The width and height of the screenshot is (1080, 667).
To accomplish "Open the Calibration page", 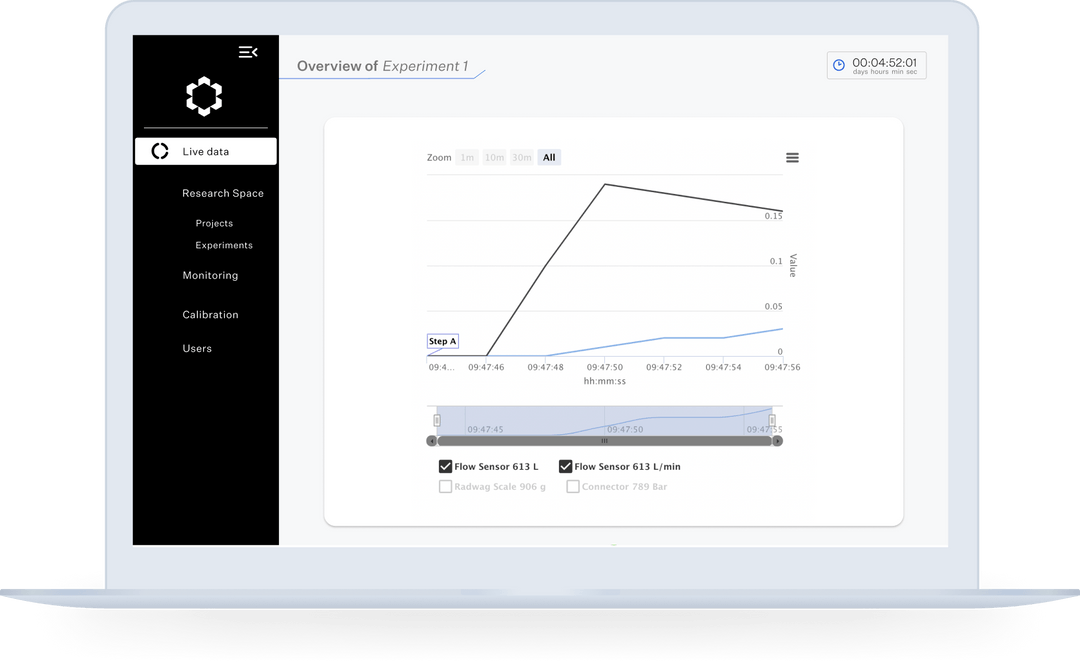I will tap(210, 314).
